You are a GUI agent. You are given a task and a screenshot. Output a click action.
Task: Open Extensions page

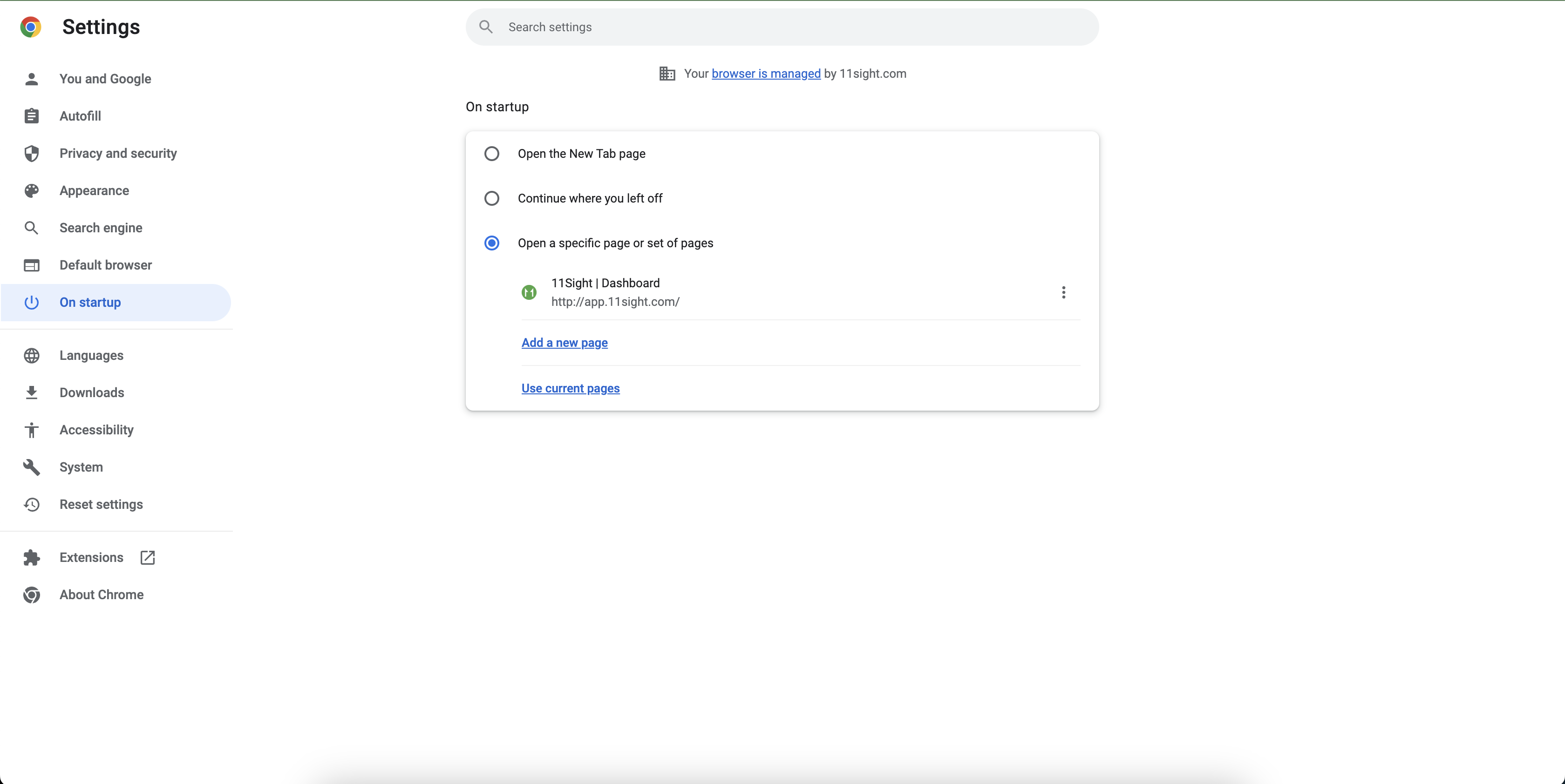(116, 557)
